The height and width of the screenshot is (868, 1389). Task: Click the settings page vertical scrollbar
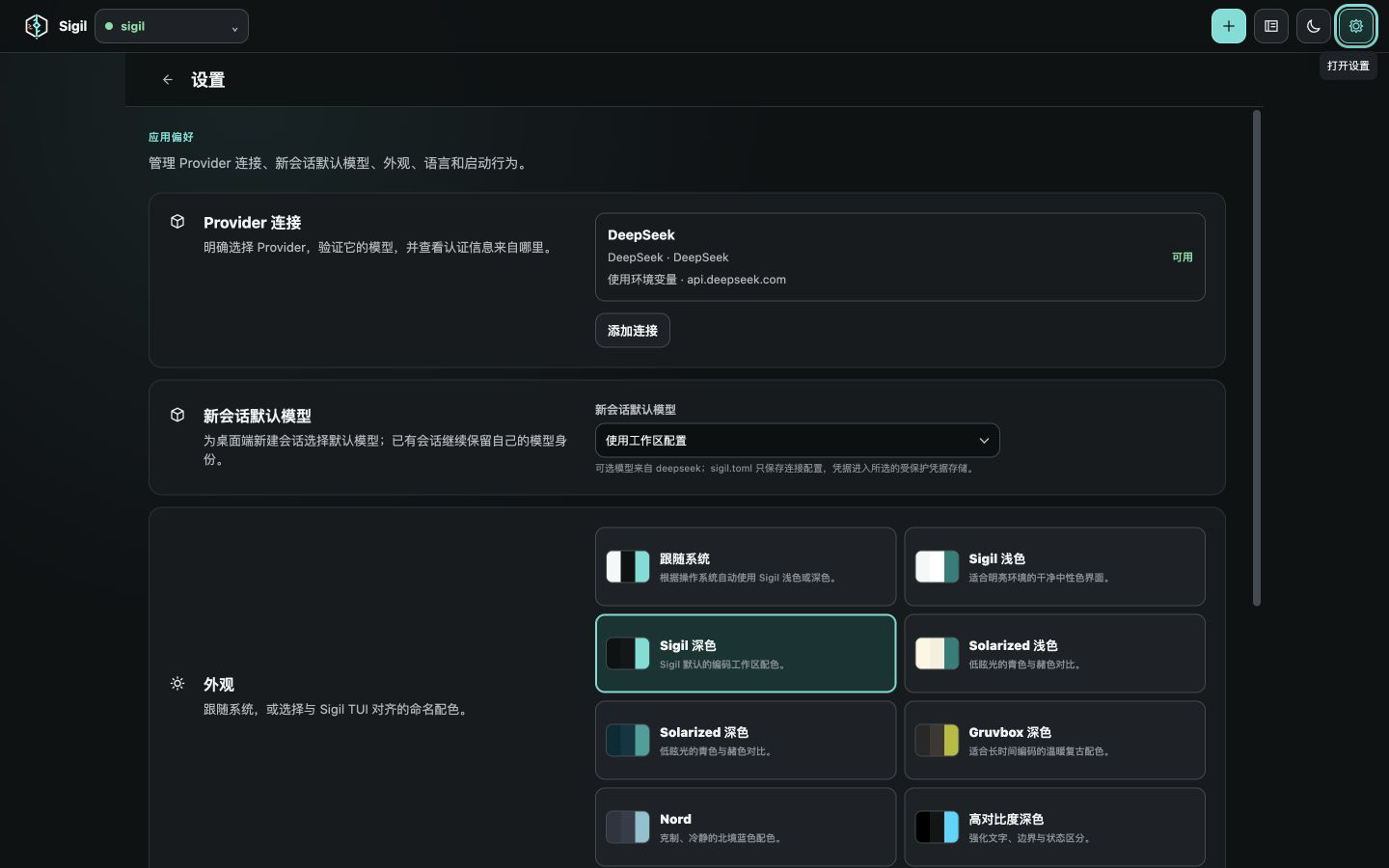[x=1256, y=358]
